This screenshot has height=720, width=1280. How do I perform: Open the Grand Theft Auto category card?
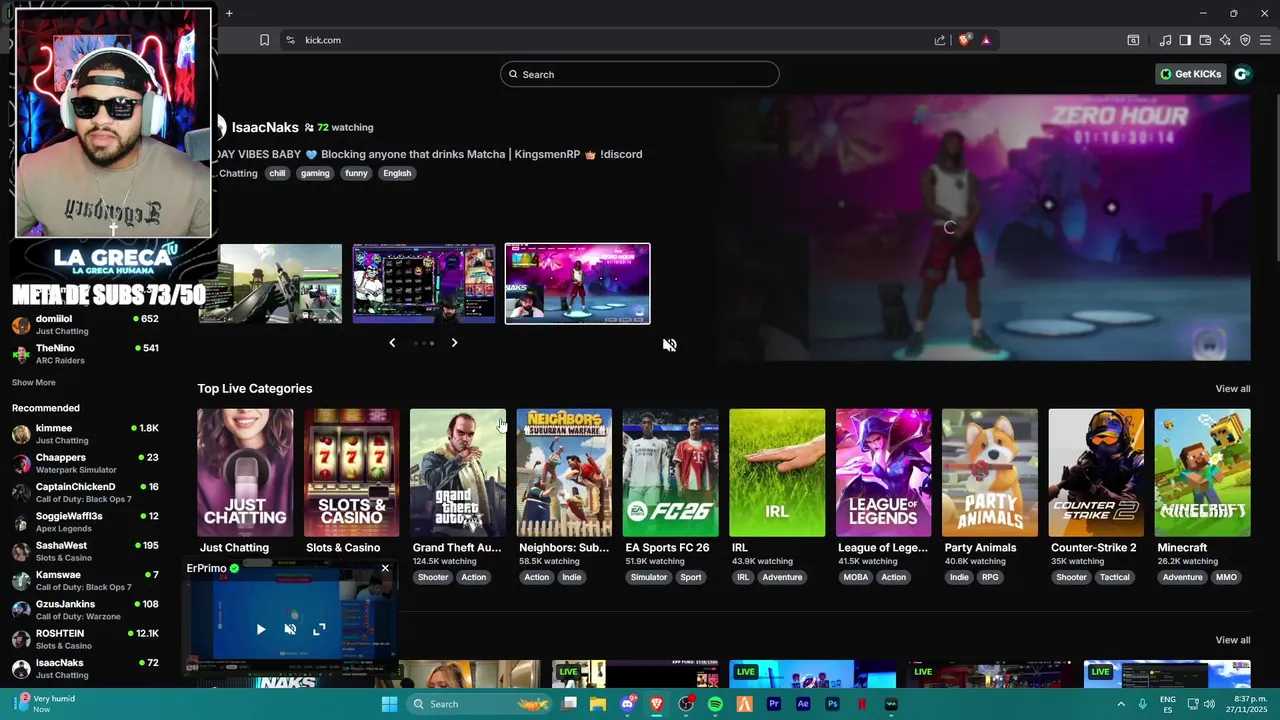click(458, 473)
